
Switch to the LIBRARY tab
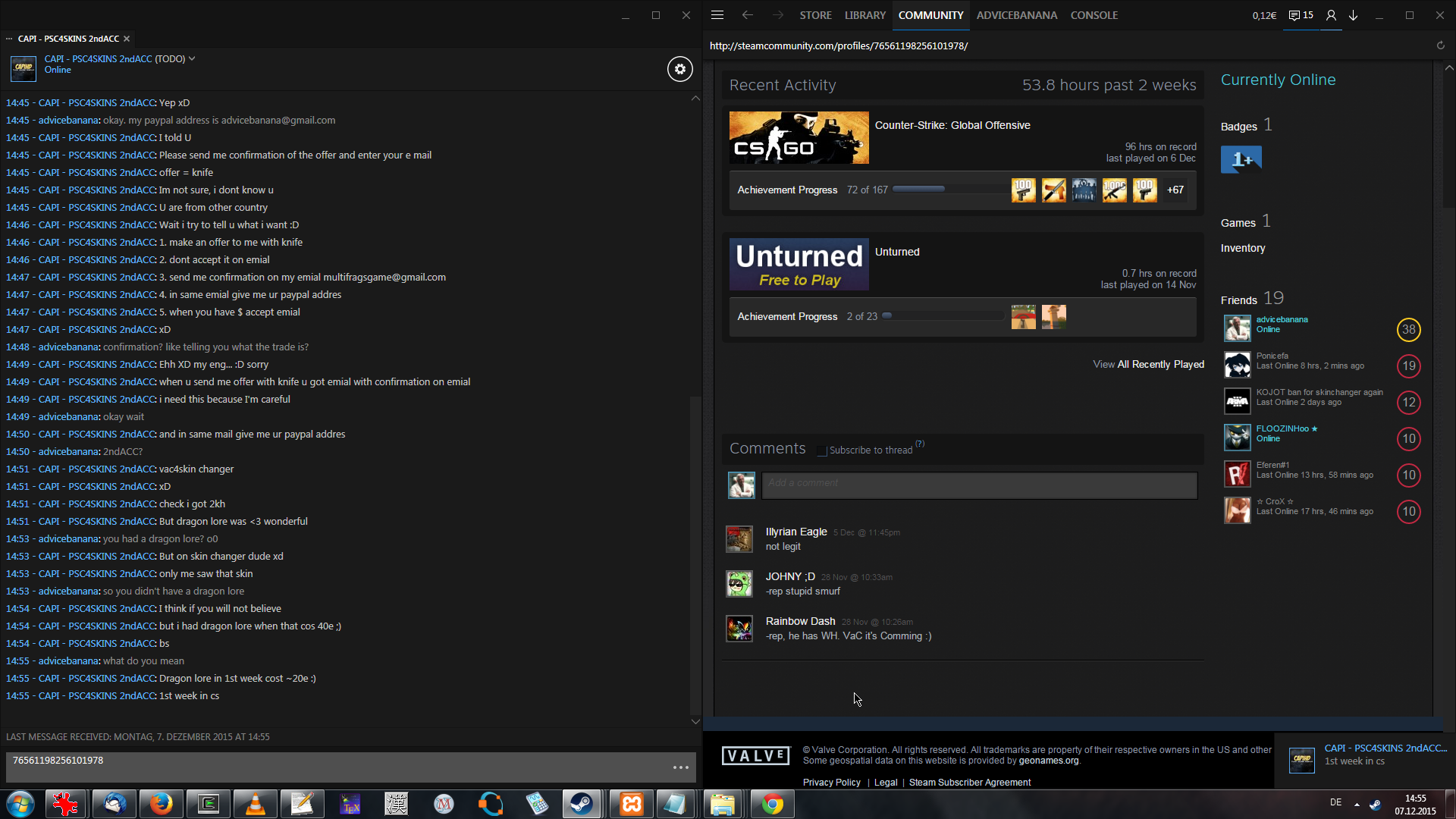point(864,15)
